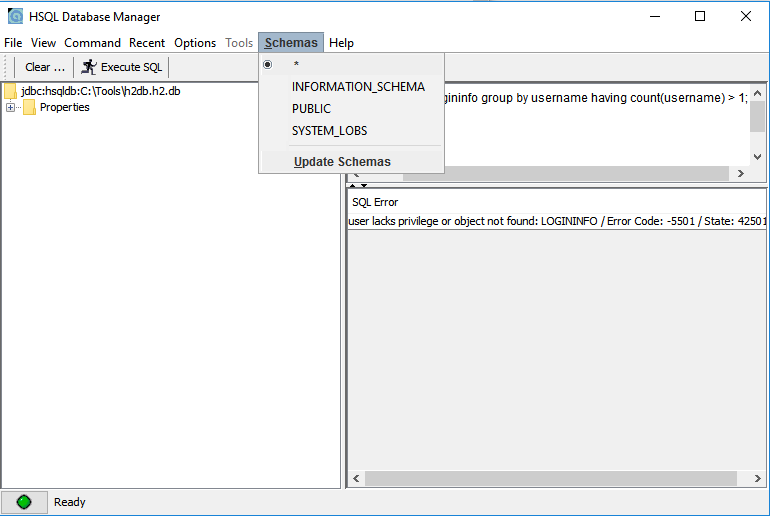Open the Command menu
The image size is (770, 516).
click(x=92, y=43)
